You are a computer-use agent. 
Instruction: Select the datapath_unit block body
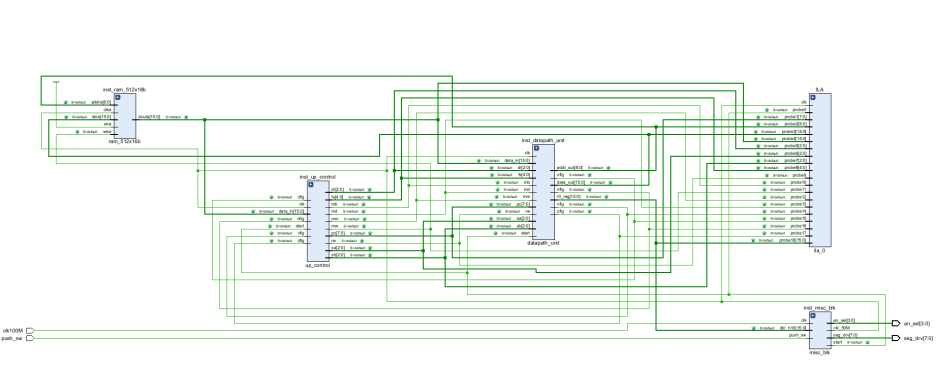[543, 192]
